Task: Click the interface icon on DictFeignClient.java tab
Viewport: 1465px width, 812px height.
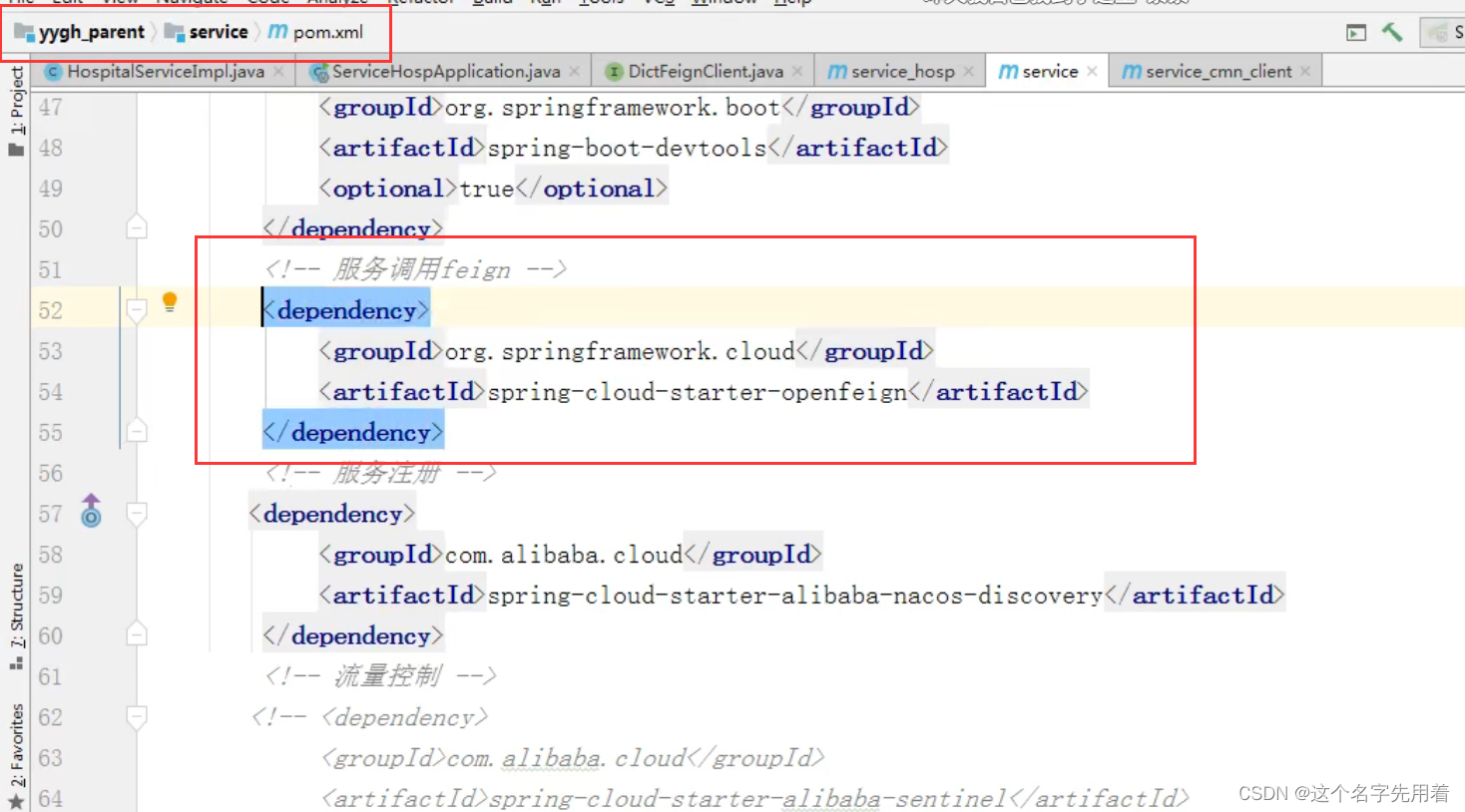Action: [615, 72]
